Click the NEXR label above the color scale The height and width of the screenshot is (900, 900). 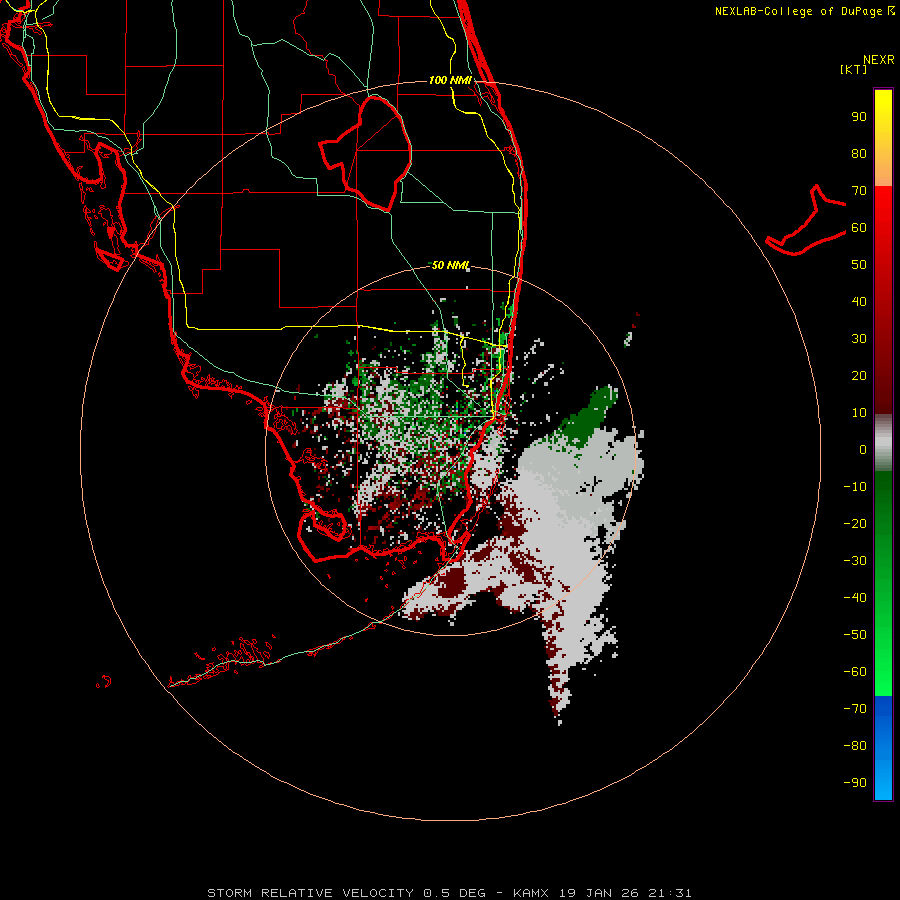pyautogui.click(x=879, y=60)
